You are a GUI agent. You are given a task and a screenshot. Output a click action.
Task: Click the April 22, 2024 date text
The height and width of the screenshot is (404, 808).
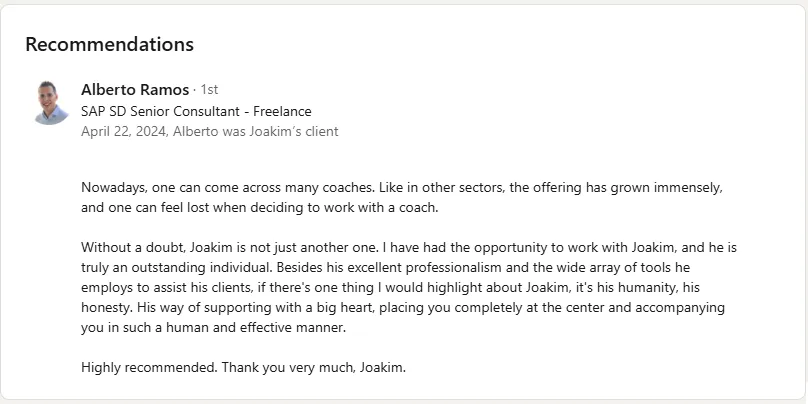pyautogui.click(x=124, y=131)
